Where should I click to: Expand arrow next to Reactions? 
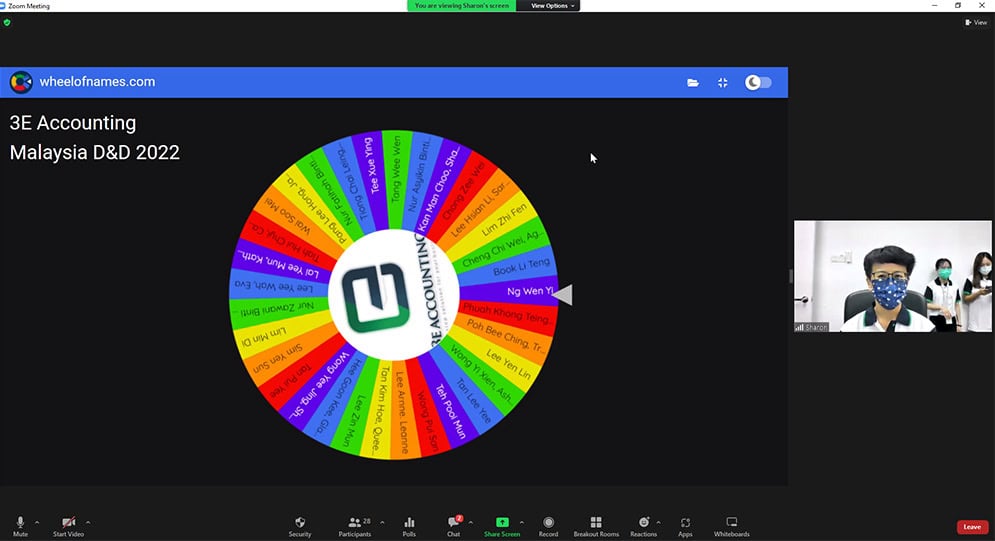(x=658, y=522)
